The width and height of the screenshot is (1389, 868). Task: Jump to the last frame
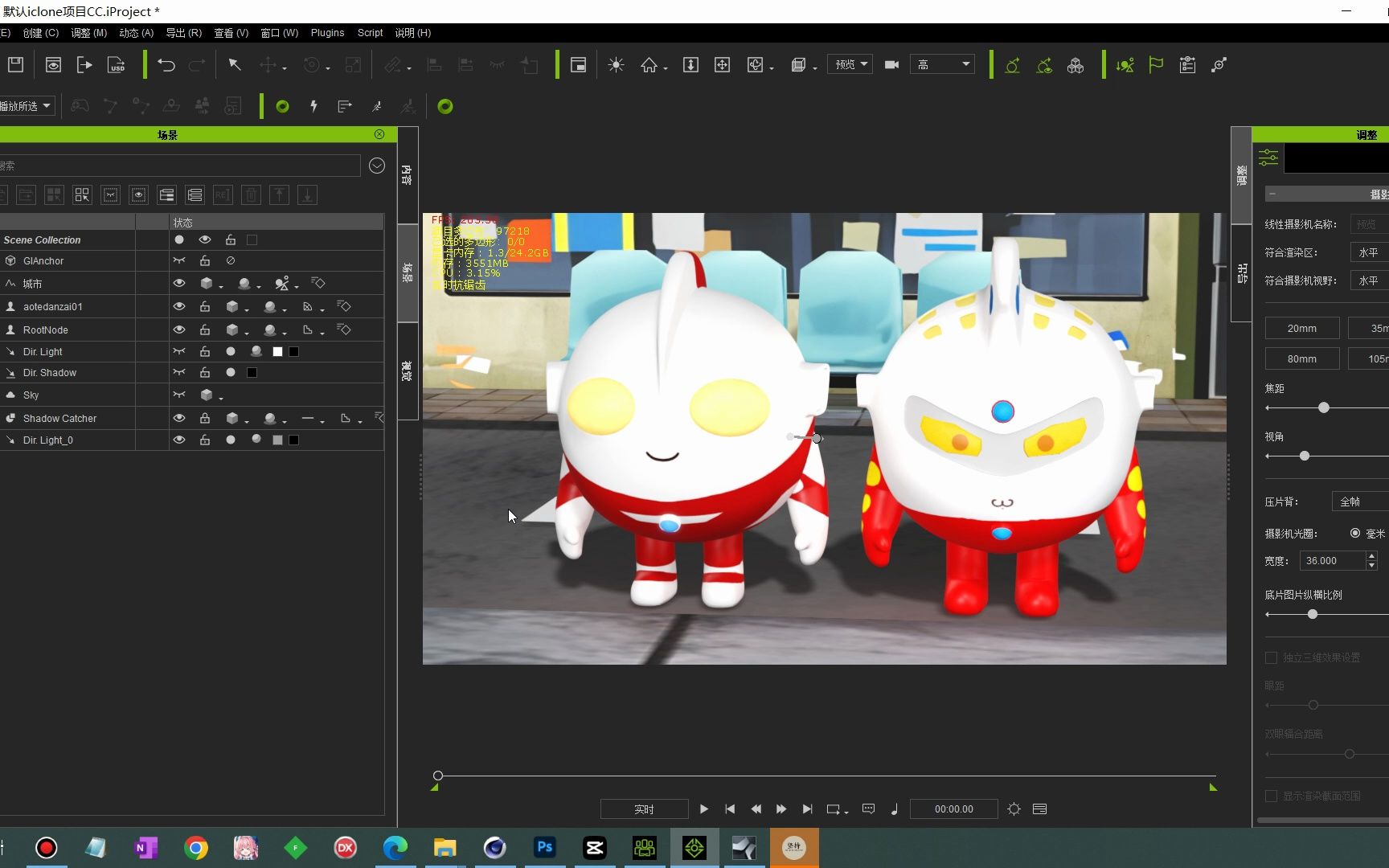(x=807, y=809)
